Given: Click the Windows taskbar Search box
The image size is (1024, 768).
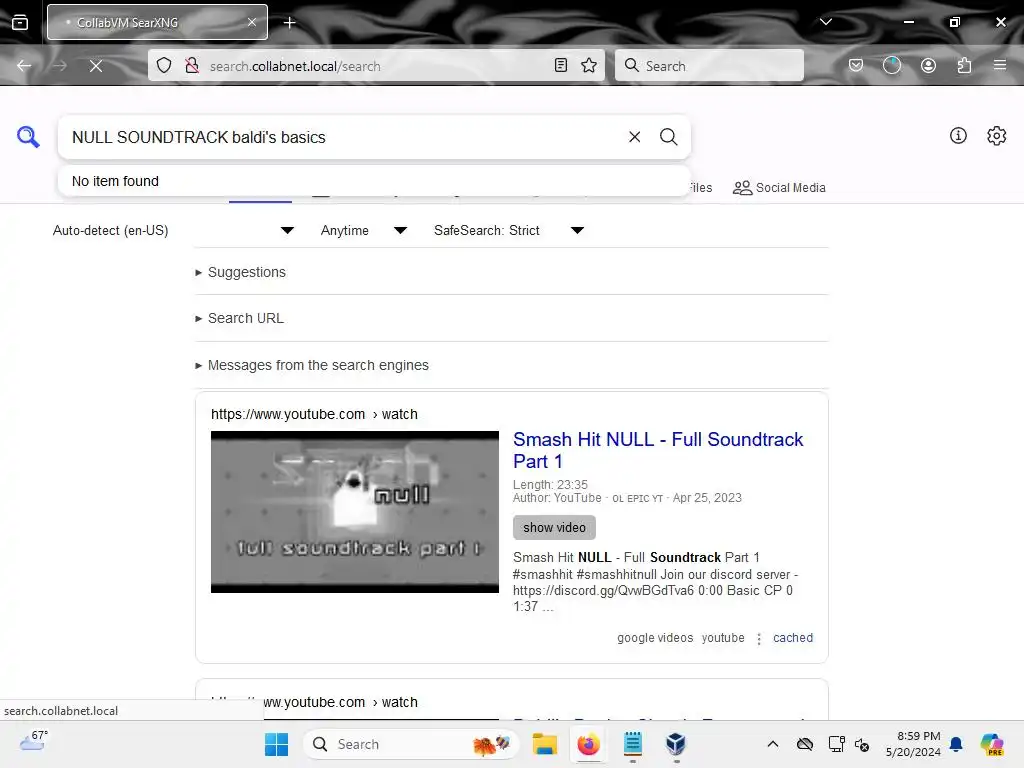Looking at the screenshot, I should click(x=411, y=744).
